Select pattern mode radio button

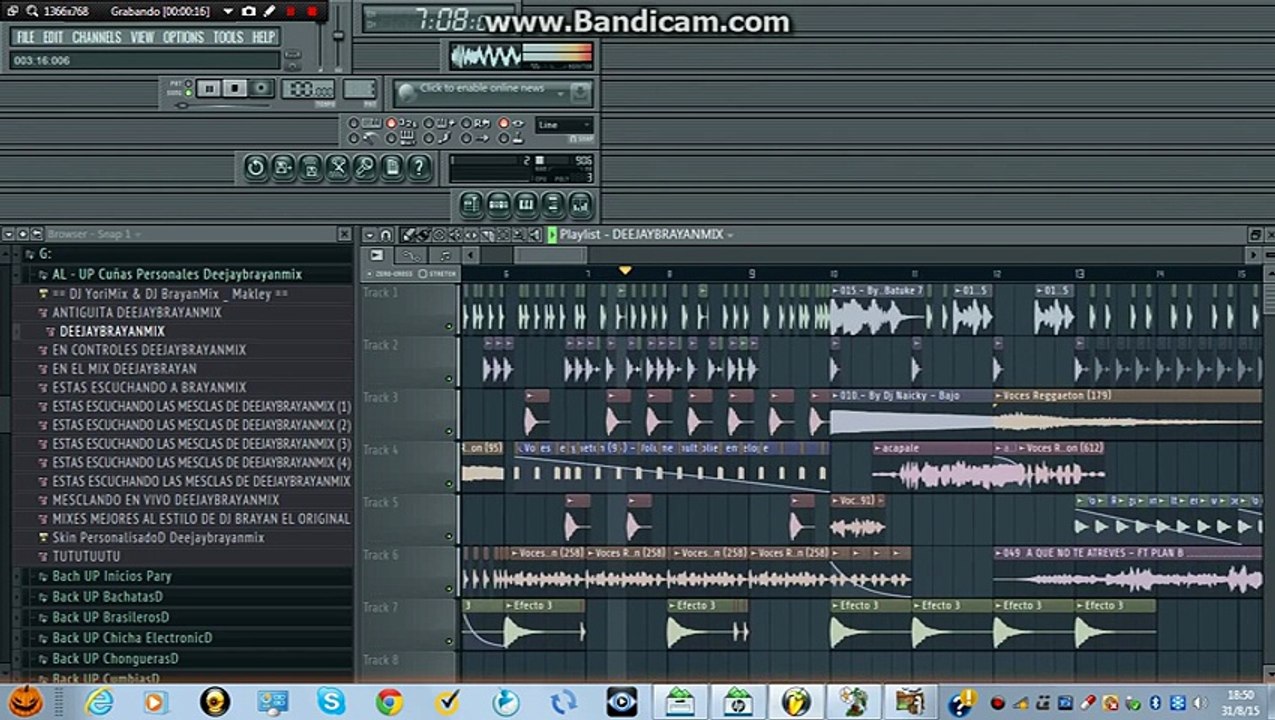(187, 84)
